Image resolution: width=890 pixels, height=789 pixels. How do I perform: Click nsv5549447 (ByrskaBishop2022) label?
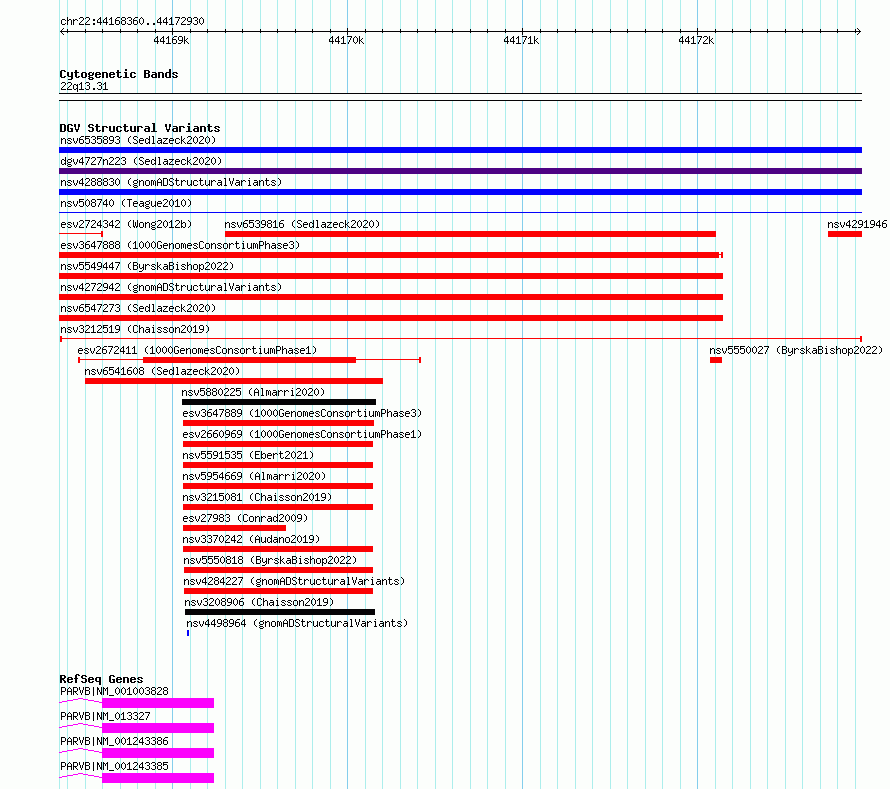(x=147, y=266)
